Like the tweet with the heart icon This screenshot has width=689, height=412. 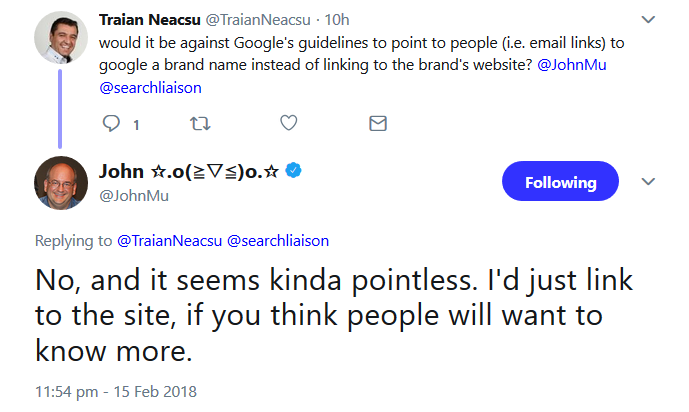coord(288,124)
